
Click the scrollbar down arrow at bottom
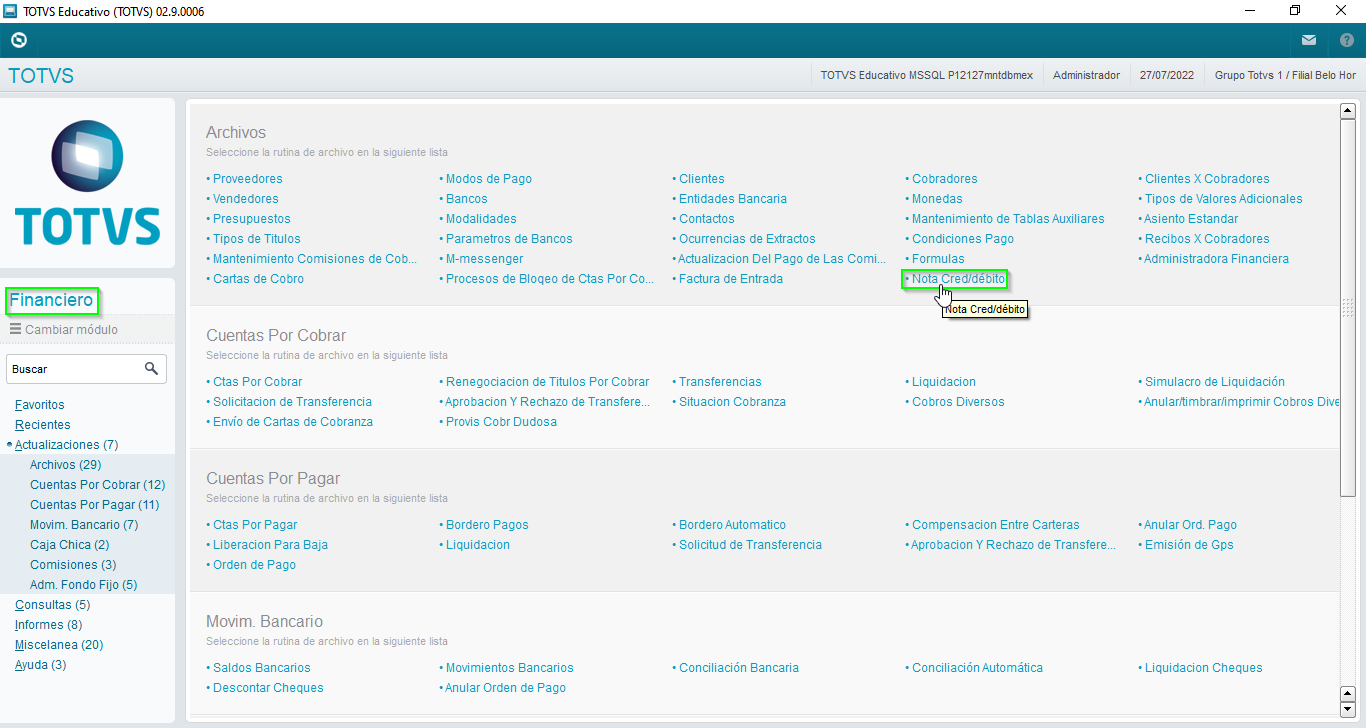click(x=1347, y=711)
